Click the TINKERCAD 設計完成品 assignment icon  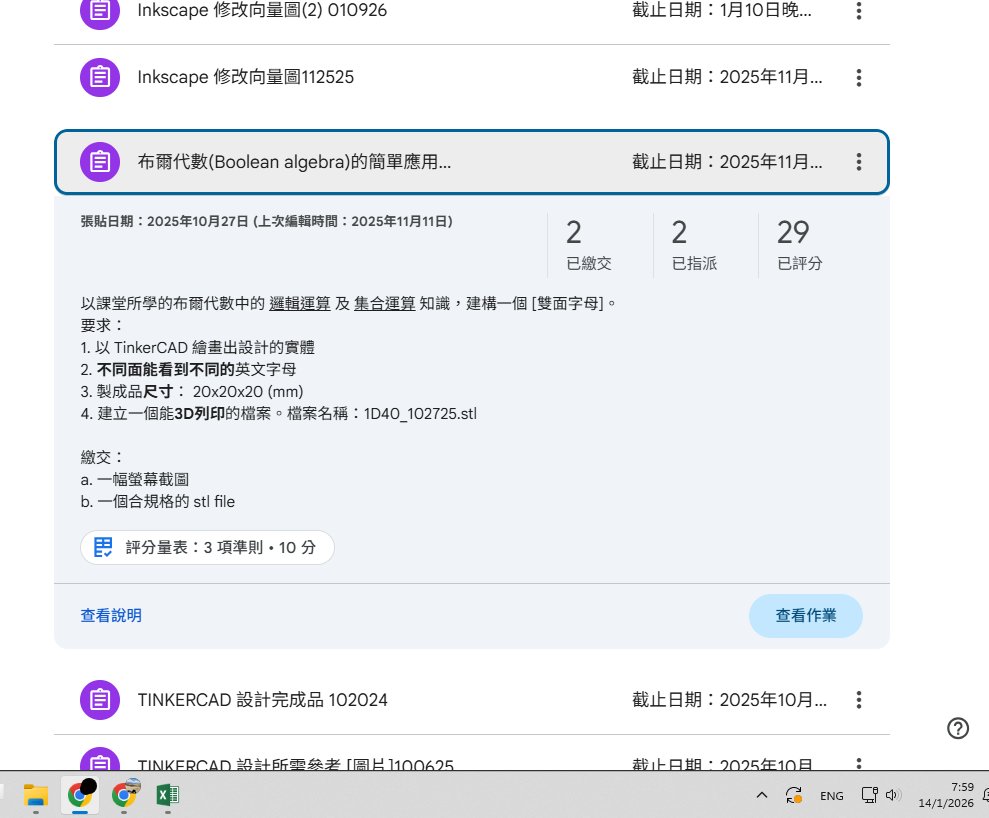click(100, 700)
